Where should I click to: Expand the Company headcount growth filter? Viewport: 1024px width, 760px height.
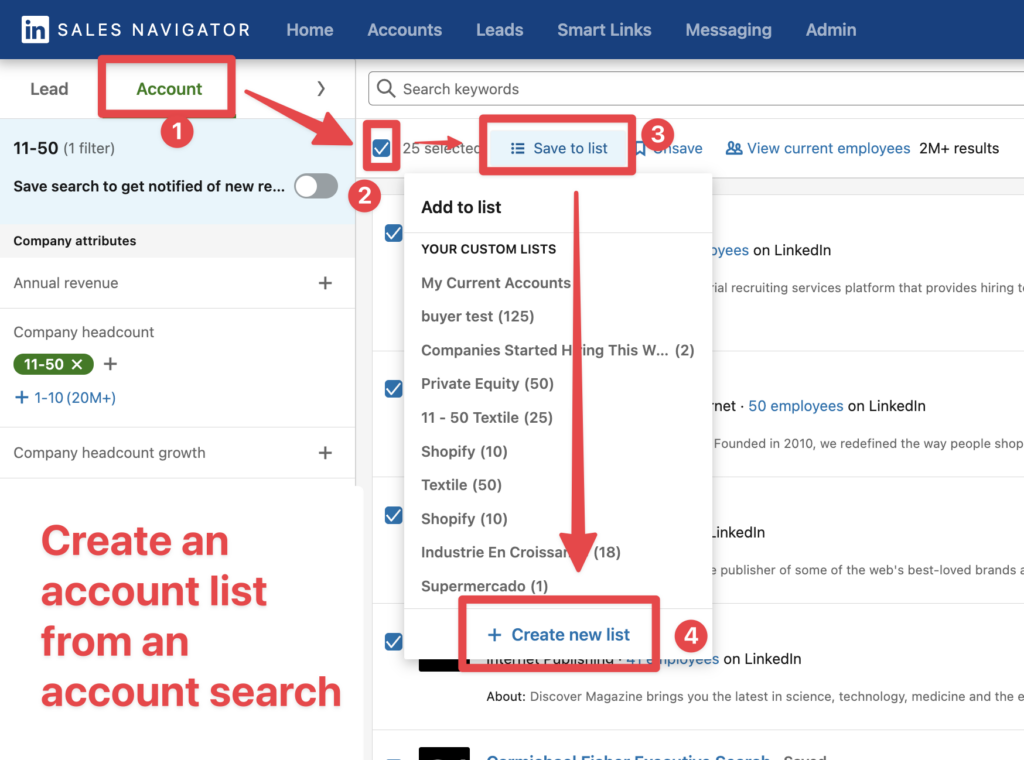(325, 452)
